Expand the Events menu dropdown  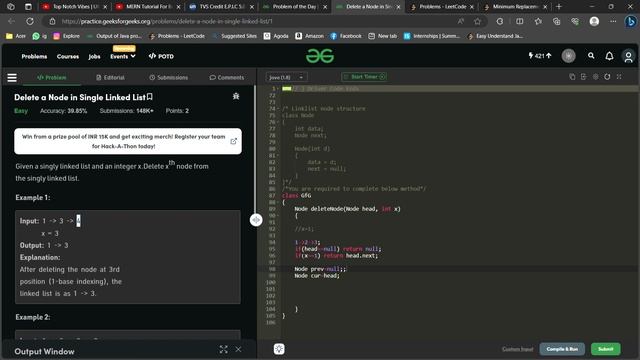click(x=122, y=56)
